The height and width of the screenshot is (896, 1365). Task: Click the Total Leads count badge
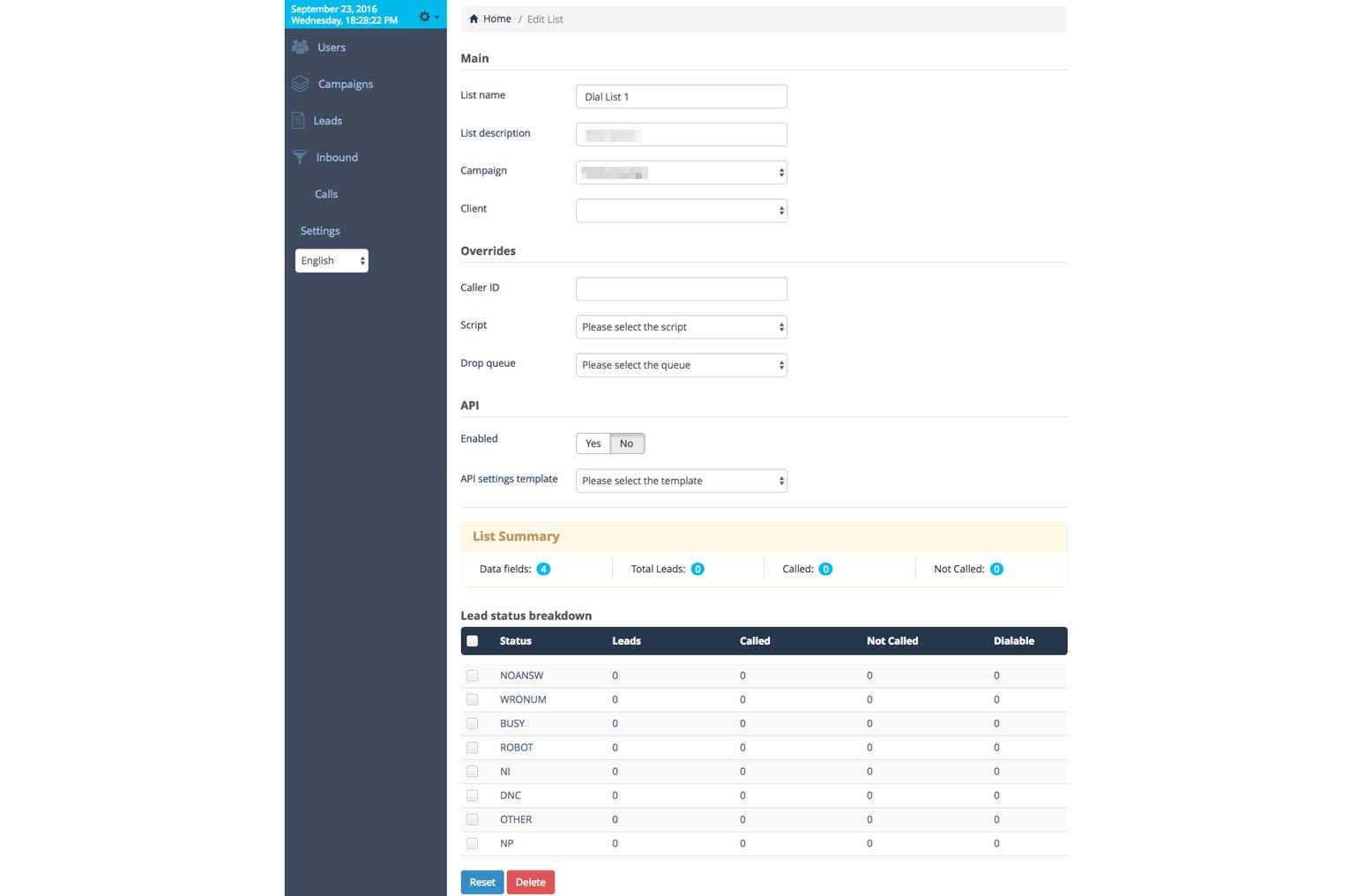point(697,569)
